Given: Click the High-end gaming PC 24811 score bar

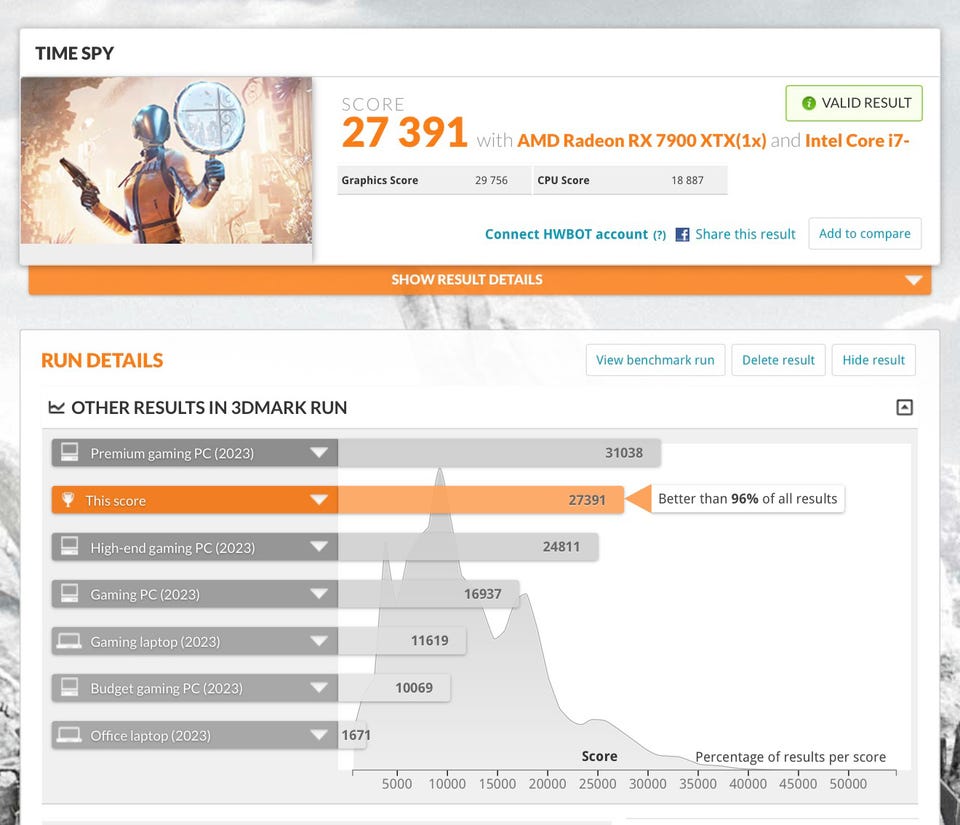Looking at the screenshot, I should [468, 547].
